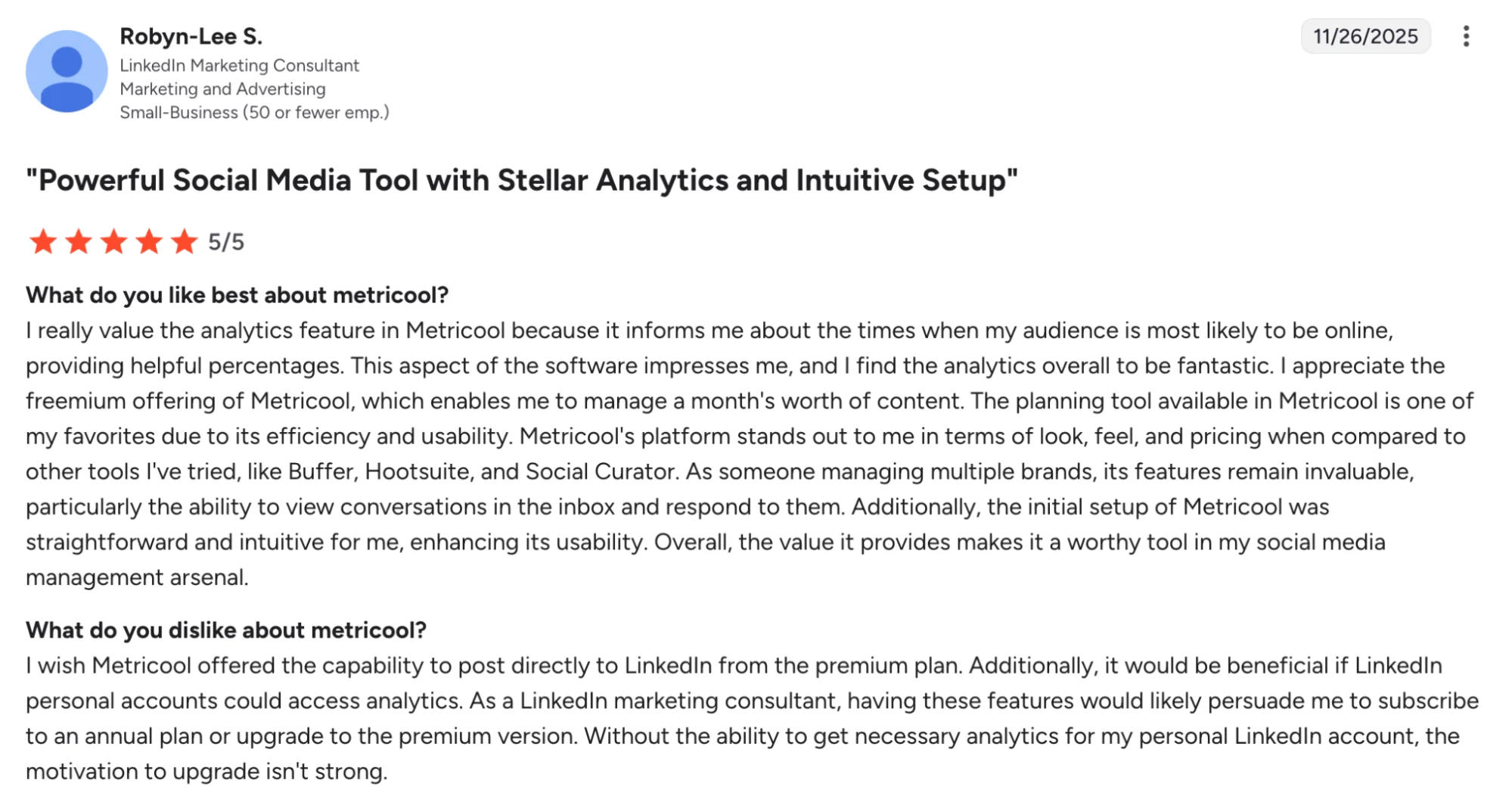Open reviewer profile for Robyn-Lee S.
This screenshot has height=799, width=1512.
tap(191, 36)
